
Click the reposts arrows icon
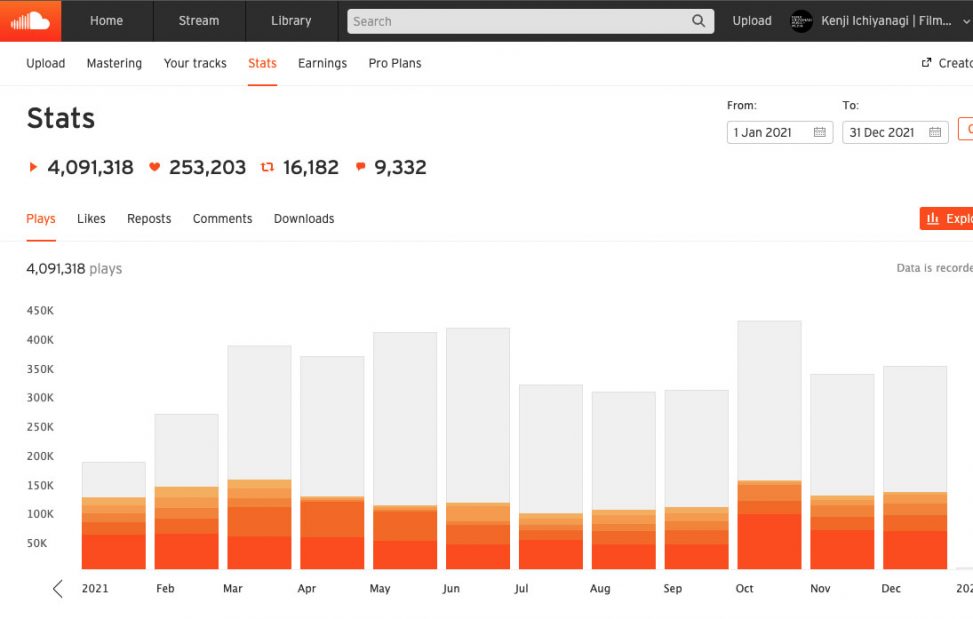(267, 168)
